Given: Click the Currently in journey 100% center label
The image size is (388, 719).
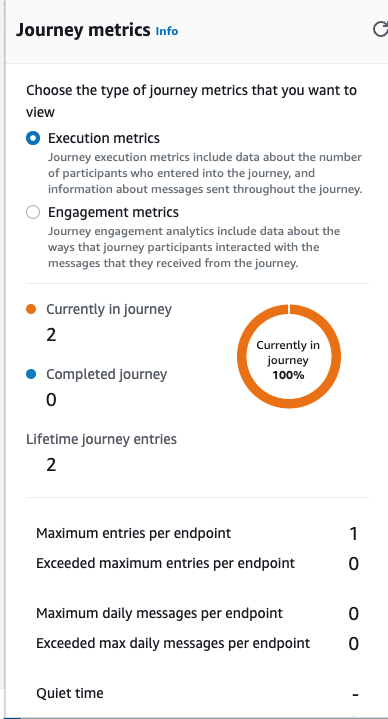Looking at the screenshot, I should tap(288, 360).
